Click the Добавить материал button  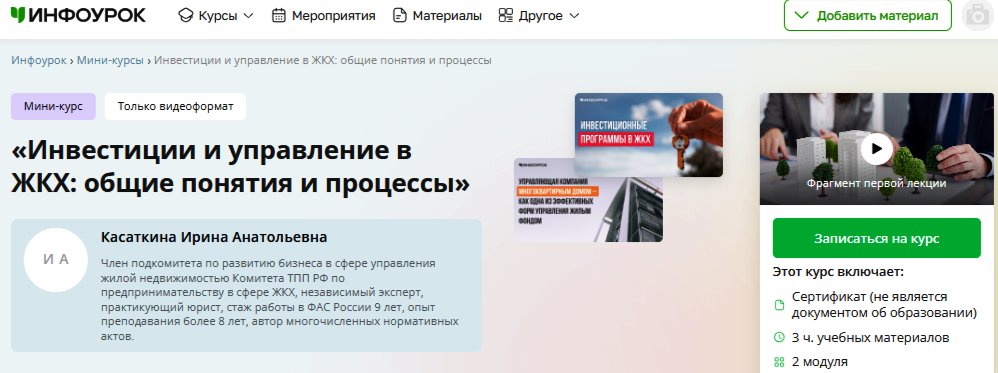point(868,15)
